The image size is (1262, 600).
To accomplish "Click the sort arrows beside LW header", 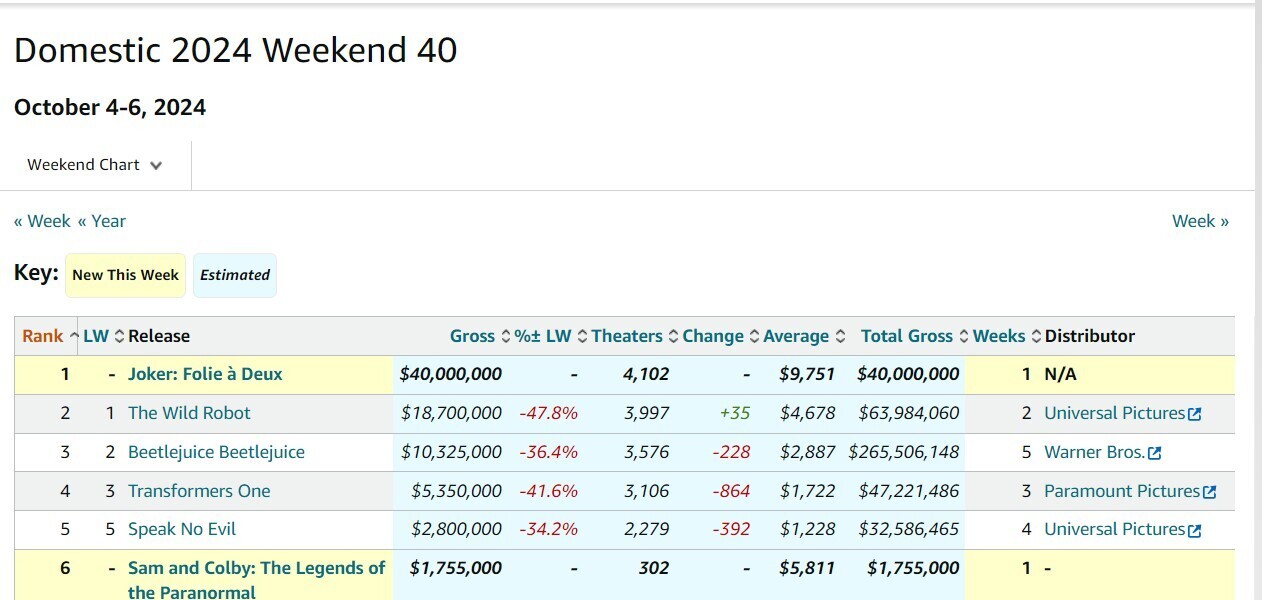I will (120, 336).
